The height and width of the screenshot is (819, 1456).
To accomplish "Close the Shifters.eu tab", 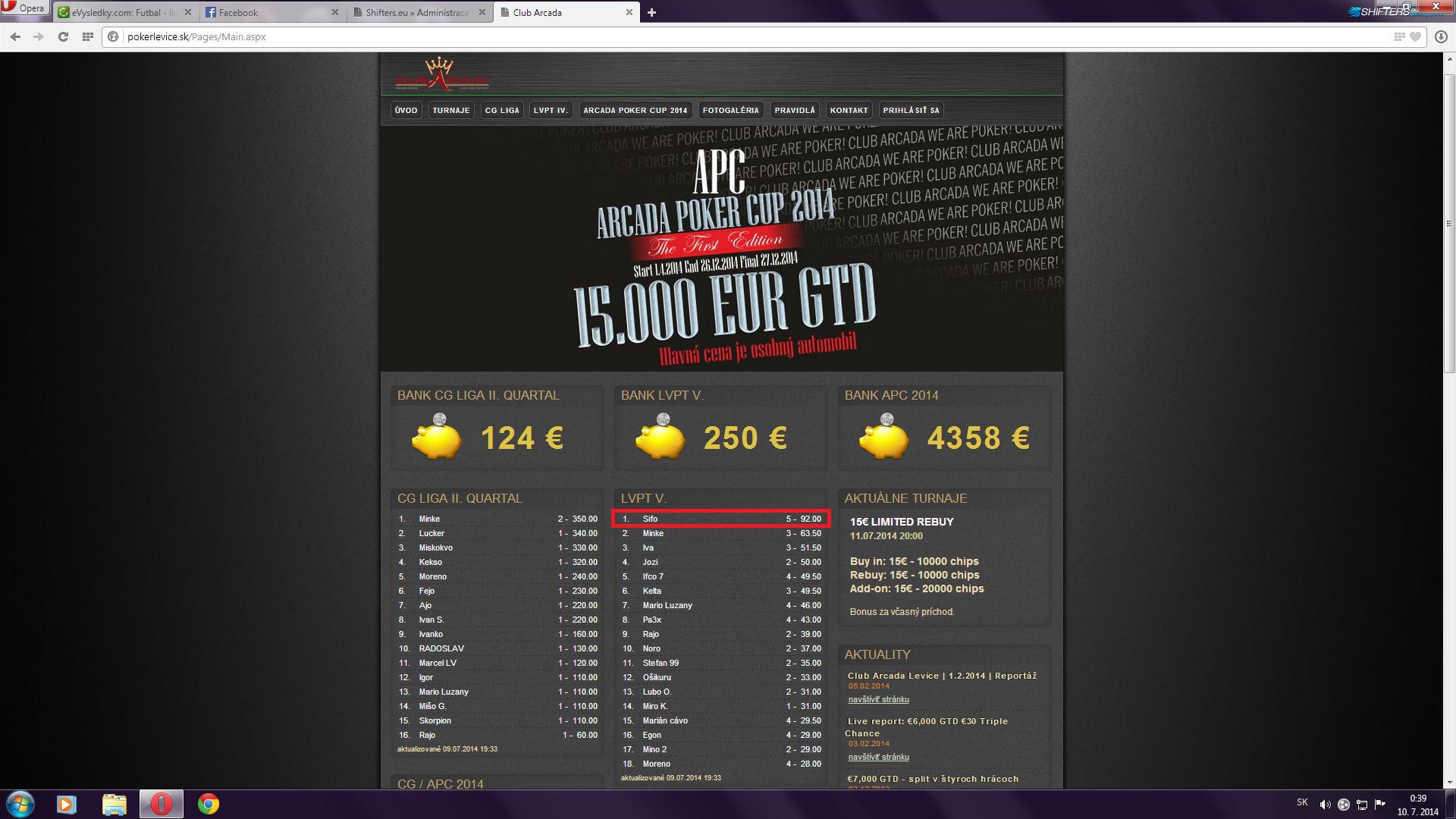I will (482, 12).
